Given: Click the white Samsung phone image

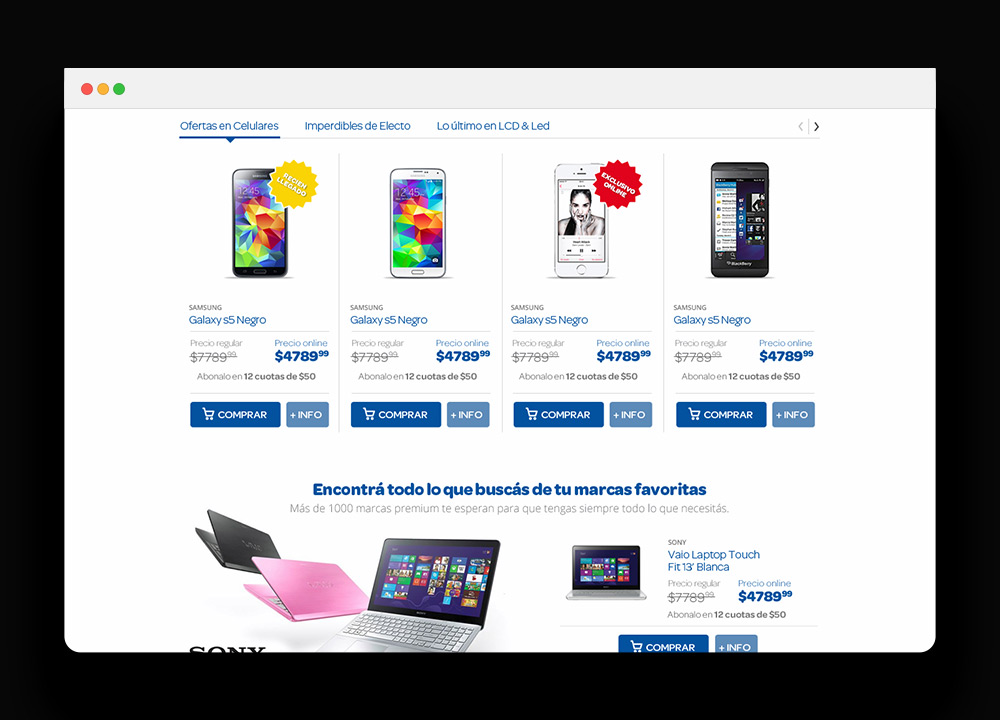Looking at the screenshot, I should (418, 223).
